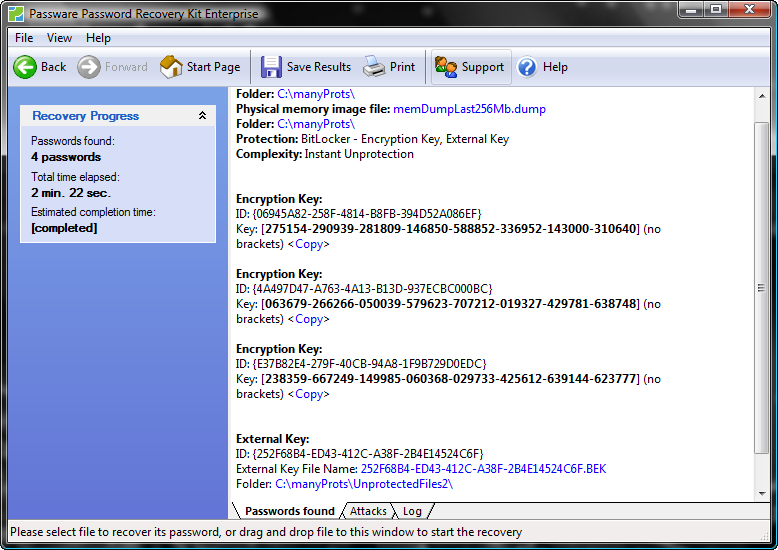Switch to the Passwords found tab

[x=290, y=511]
